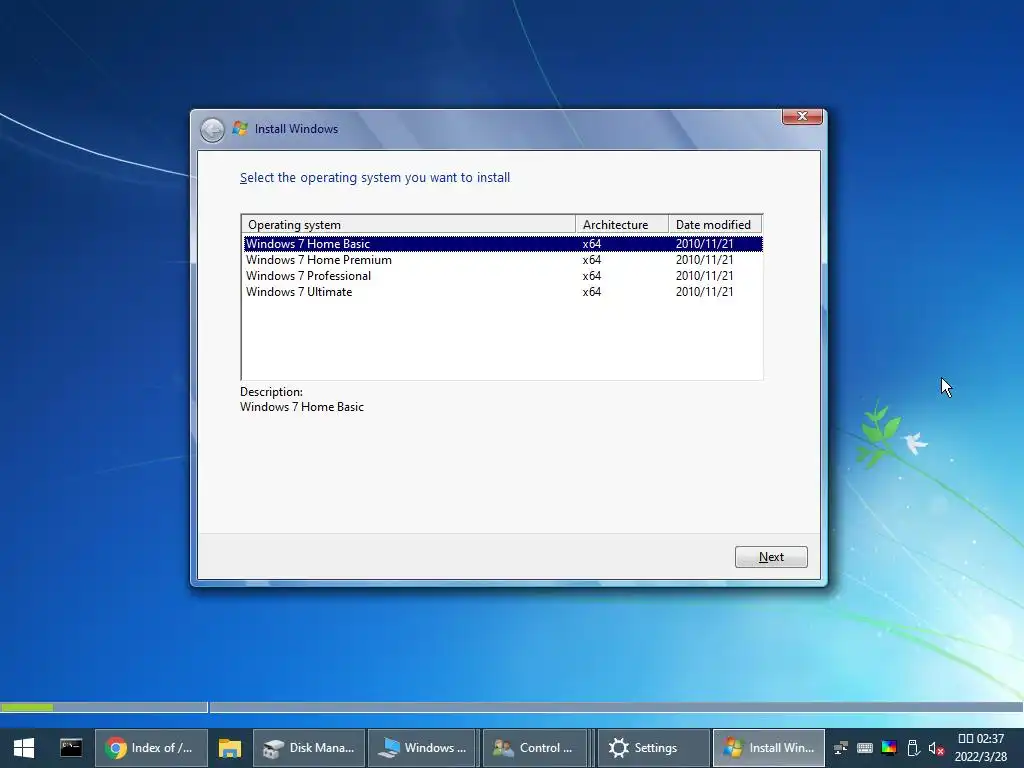
Task: Switch to Control Panel taskbar item
Action: (534, 748)
